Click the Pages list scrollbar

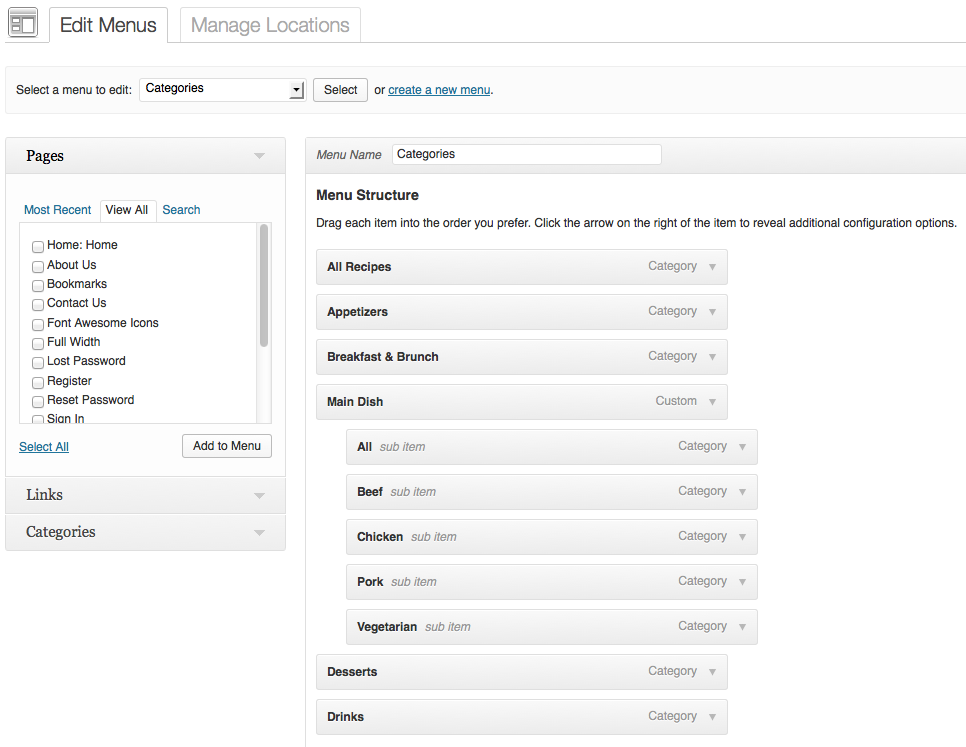click(x=264, y=285)
